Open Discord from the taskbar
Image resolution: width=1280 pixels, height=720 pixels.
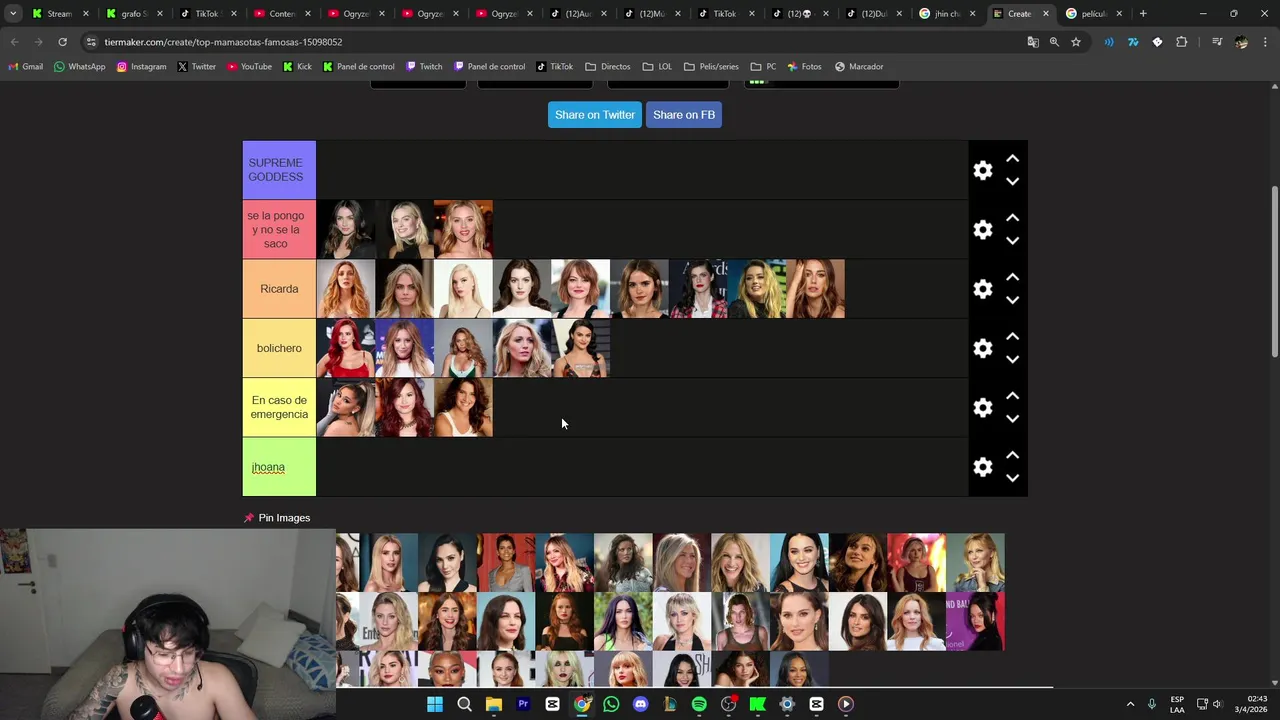(641, 704)
